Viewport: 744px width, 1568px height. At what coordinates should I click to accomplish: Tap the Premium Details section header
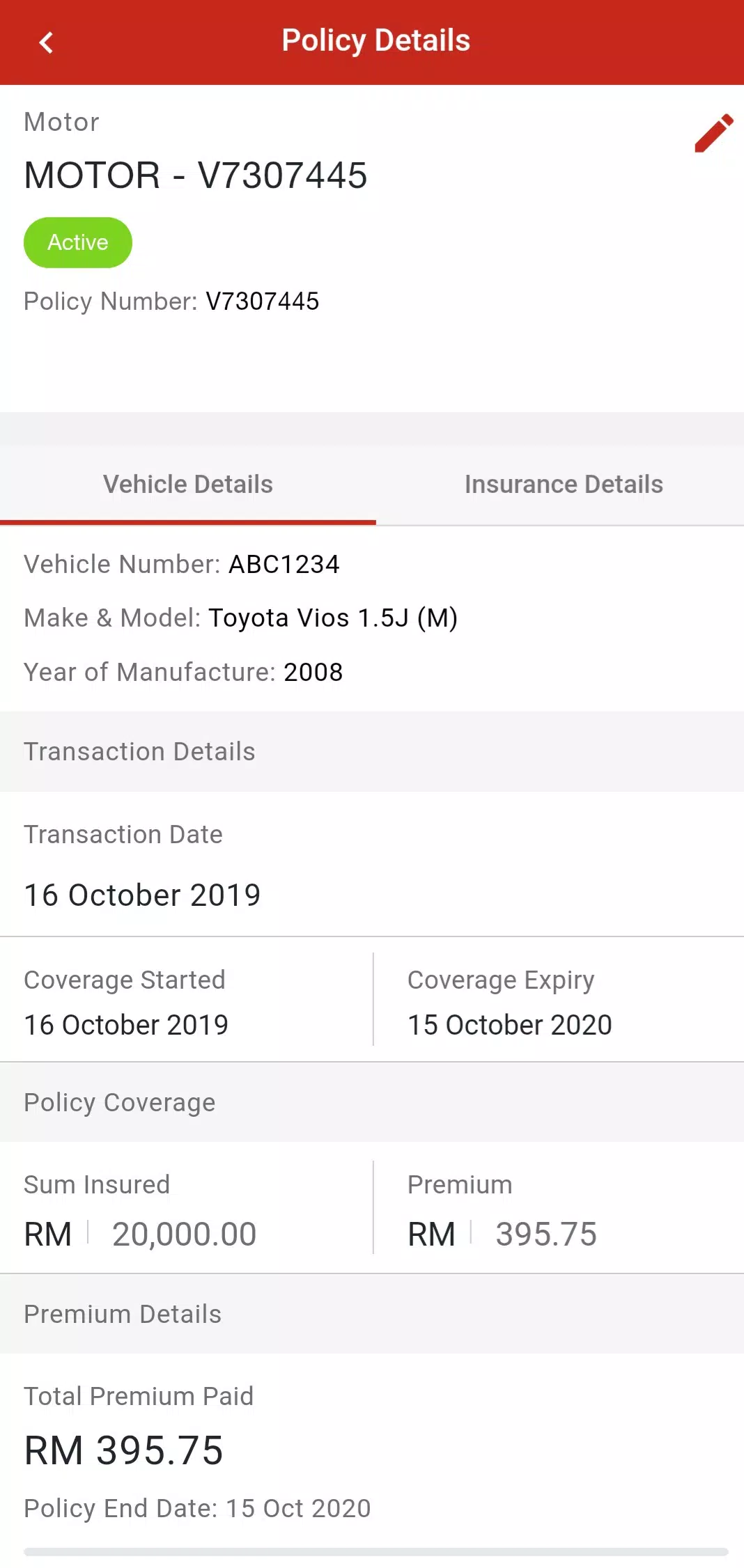372,1314
